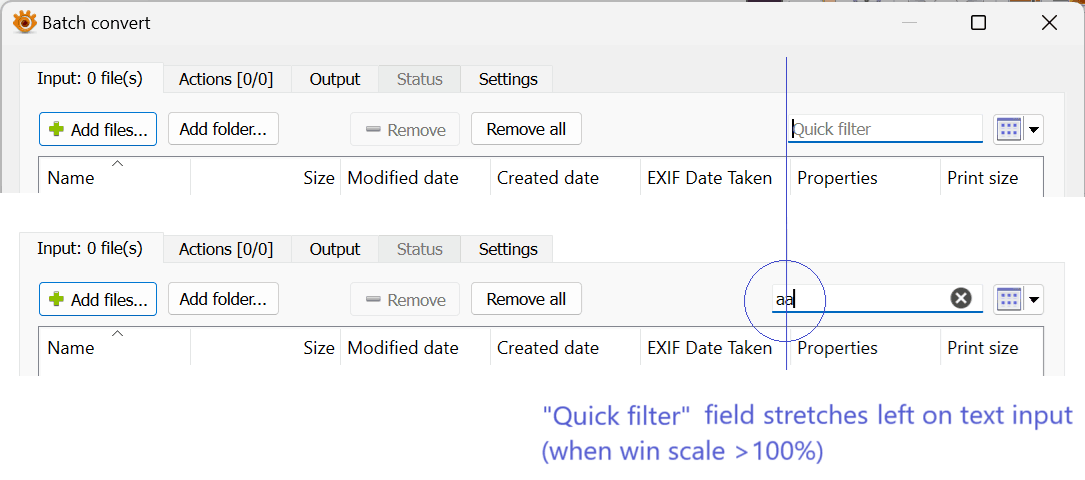Click the grid view icon beside the 'aa' filter
The height and width of the screenshot is (480, 1085).
1009,299
